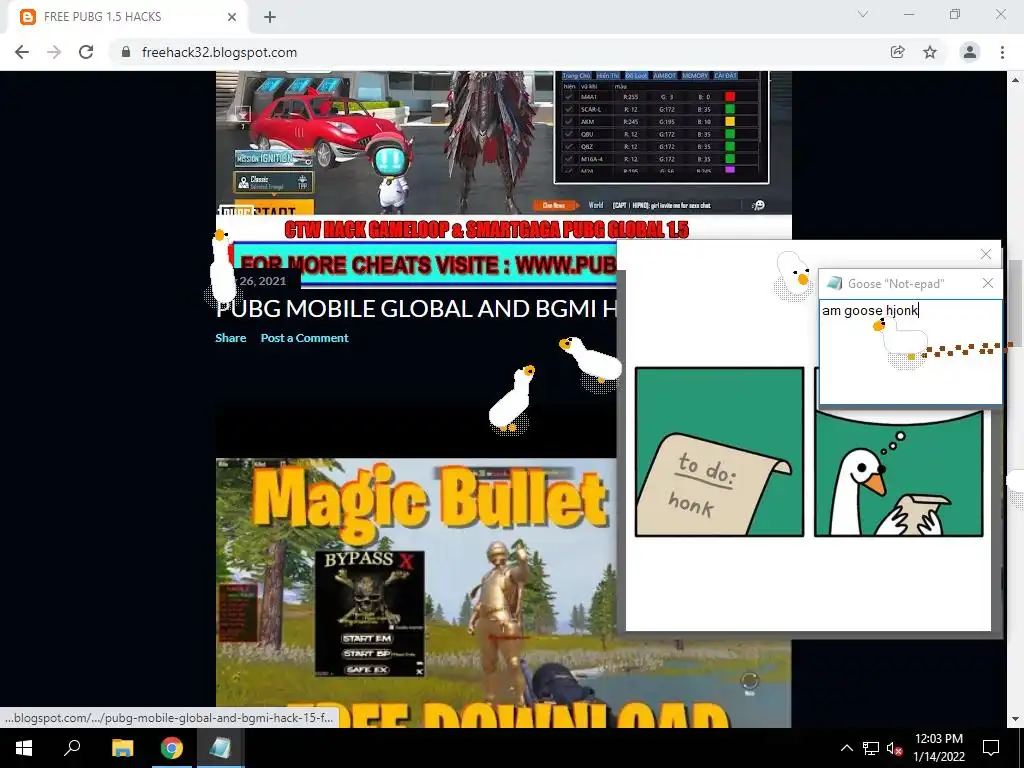The height and width of the screenshot is (768, 1024).
Task: Open the tab search chevron in title bar
Action: tap(863, 14)
